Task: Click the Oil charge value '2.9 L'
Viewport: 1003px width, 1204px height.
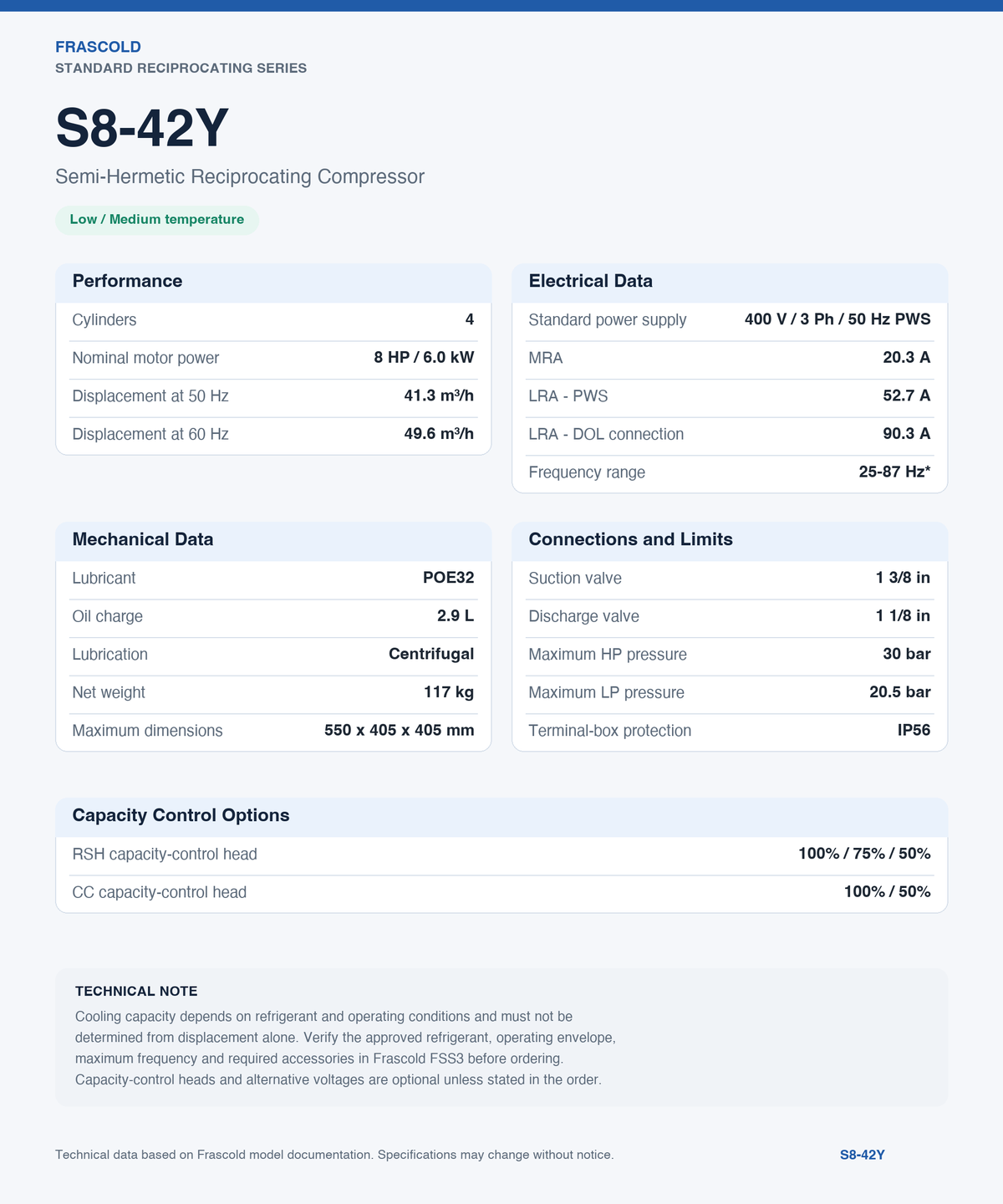Action: coord(456,616)
